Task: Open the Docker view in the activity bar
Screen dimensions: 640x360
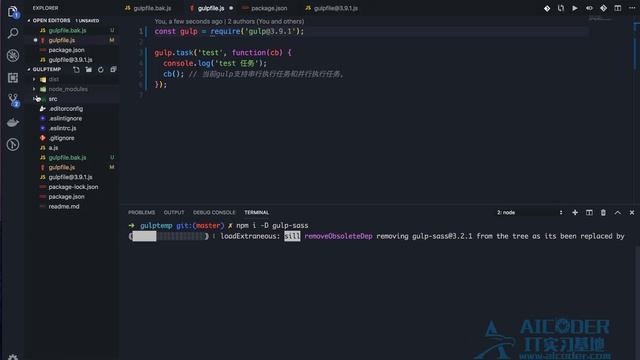Action: (13, 122)
